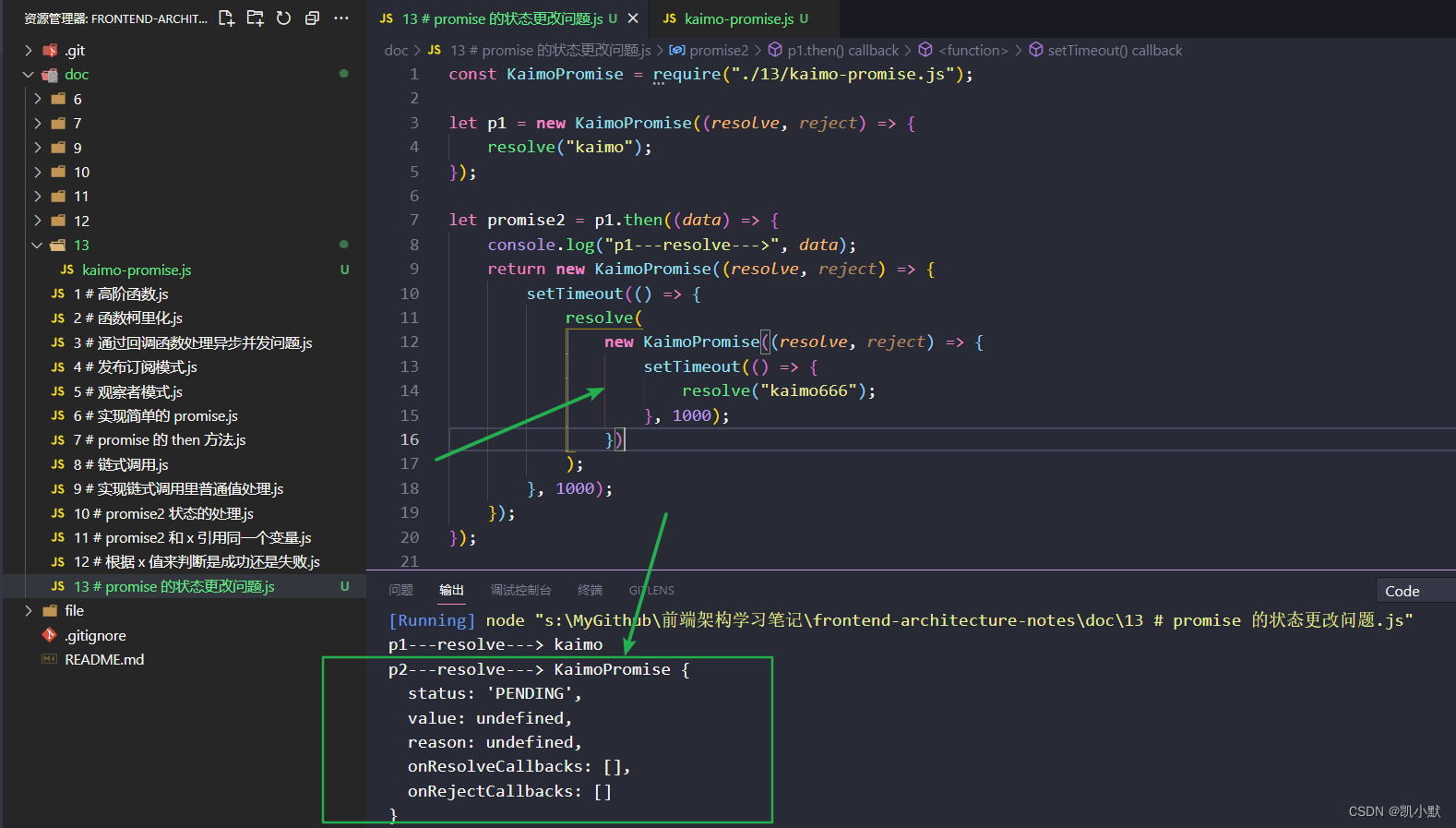Viewport: 1456px width, 828px height.
Task: Close the '13 # promise 的状态更改问题.js' editor tab
Action: [633, 18]
